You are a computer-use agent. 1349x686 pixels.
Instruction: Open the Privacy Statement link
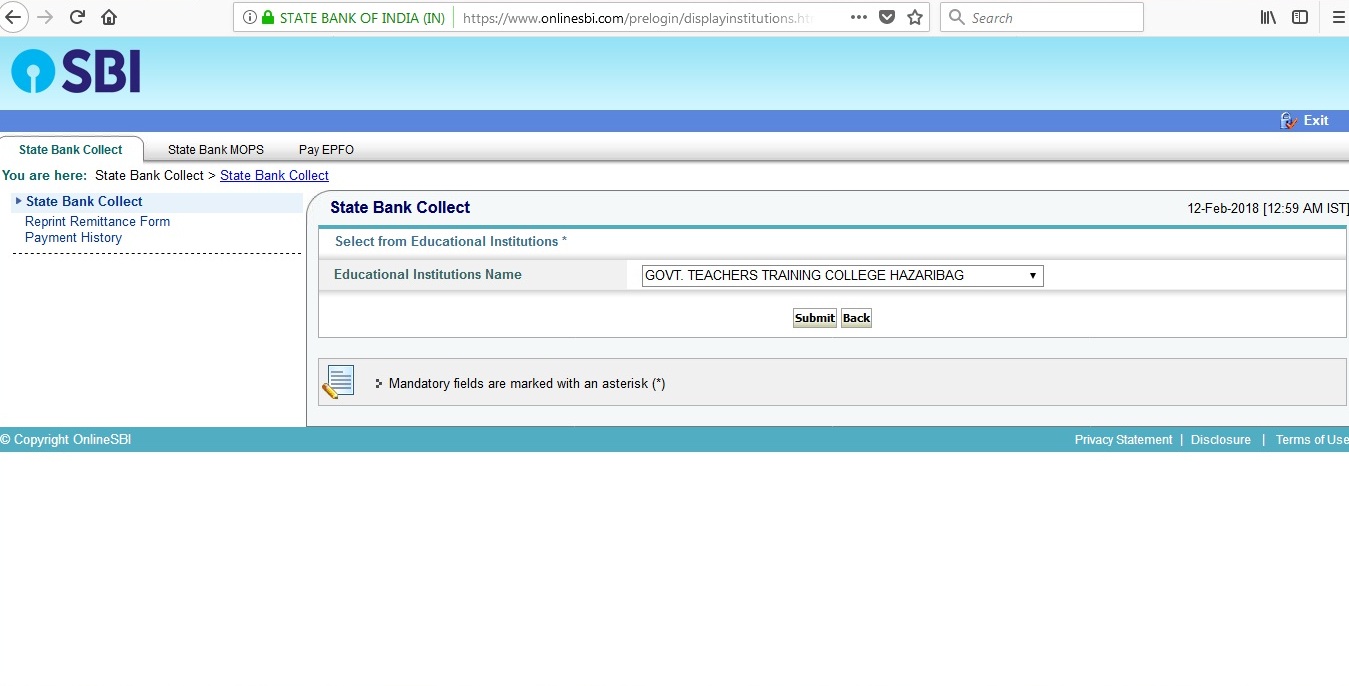click(1123, 440)
